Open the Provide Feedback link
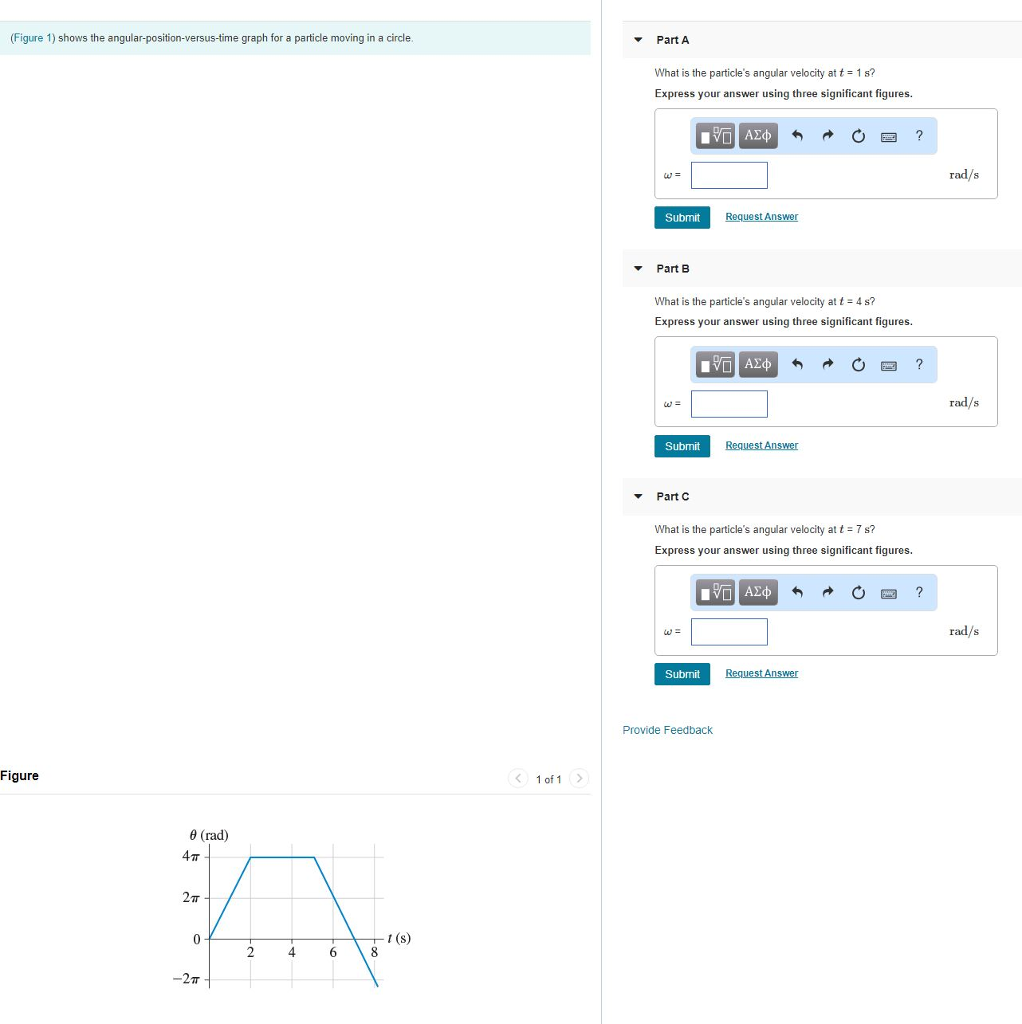 click(667, 730)
